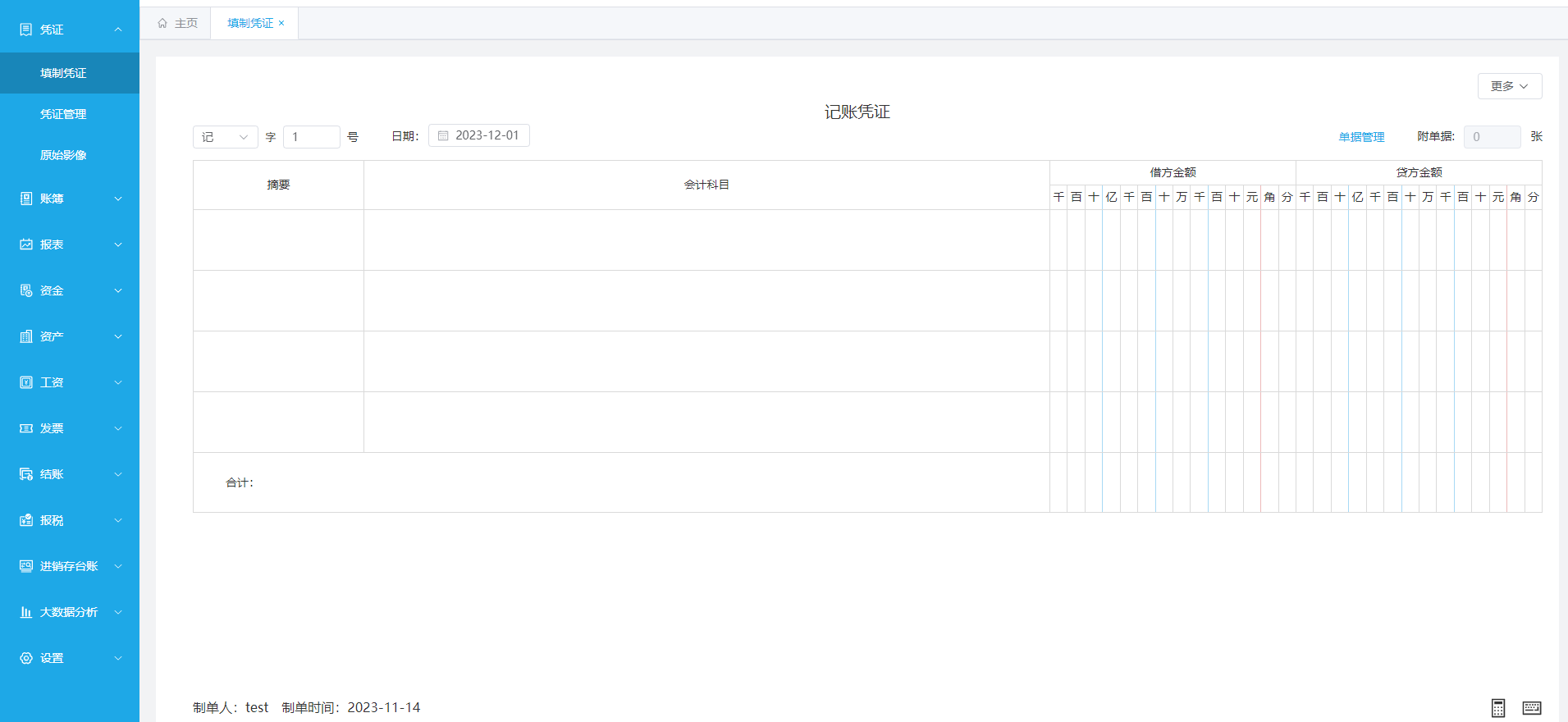Image resolution: width=1568 pixels, height=722 pixels.
Task: Open the keyboard shortcuts icon at bottom right
Action: (1532, 708)
